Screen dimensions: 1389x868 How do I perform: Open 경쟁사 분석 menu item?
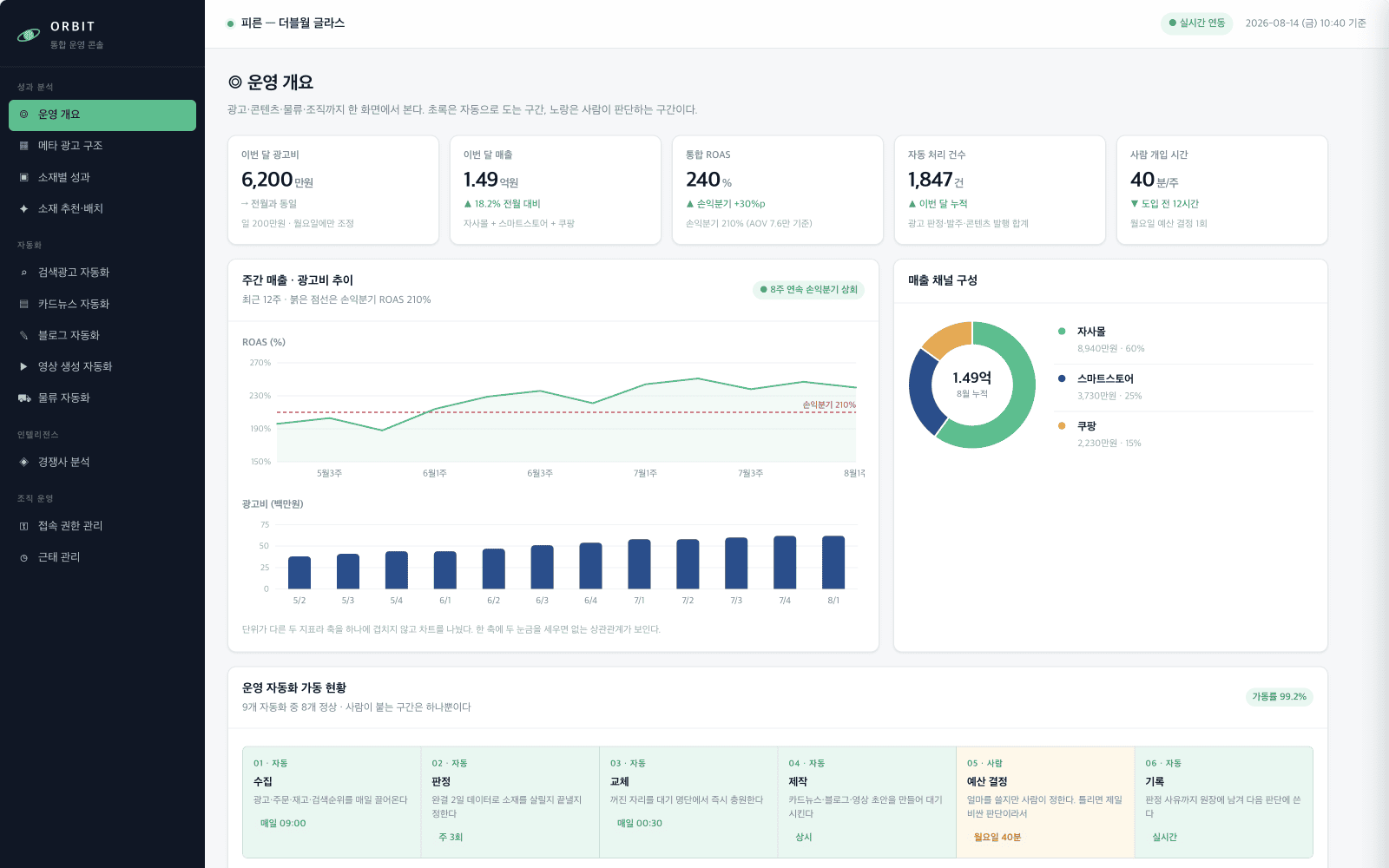point(102,462)
